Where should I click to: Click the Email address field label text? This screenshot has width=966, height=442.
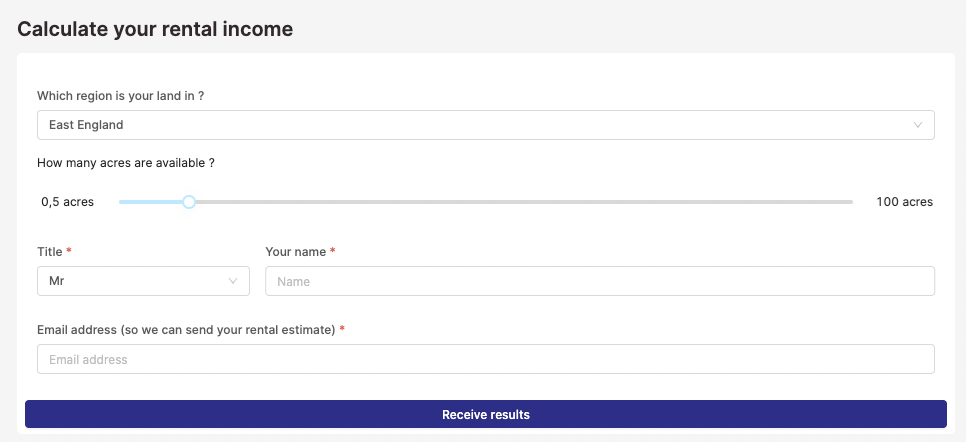186,329
